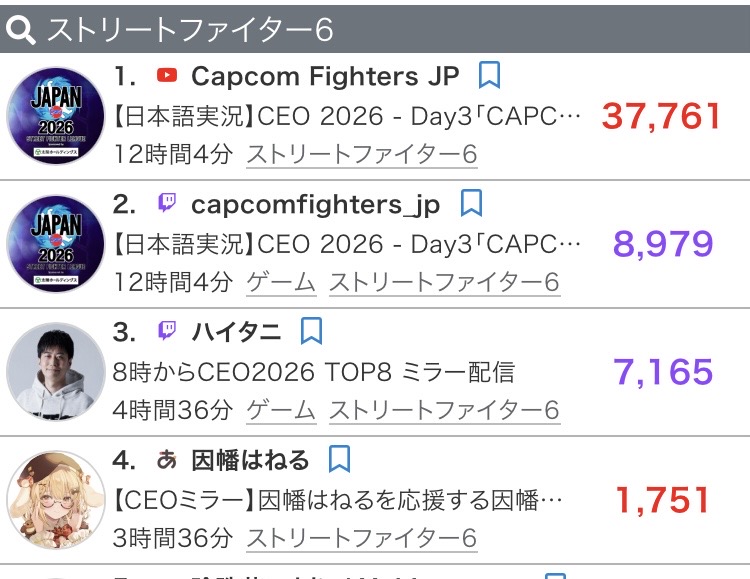Open the ハイタニ profile photo
The image size is (750, 579).
coord(55,372)
